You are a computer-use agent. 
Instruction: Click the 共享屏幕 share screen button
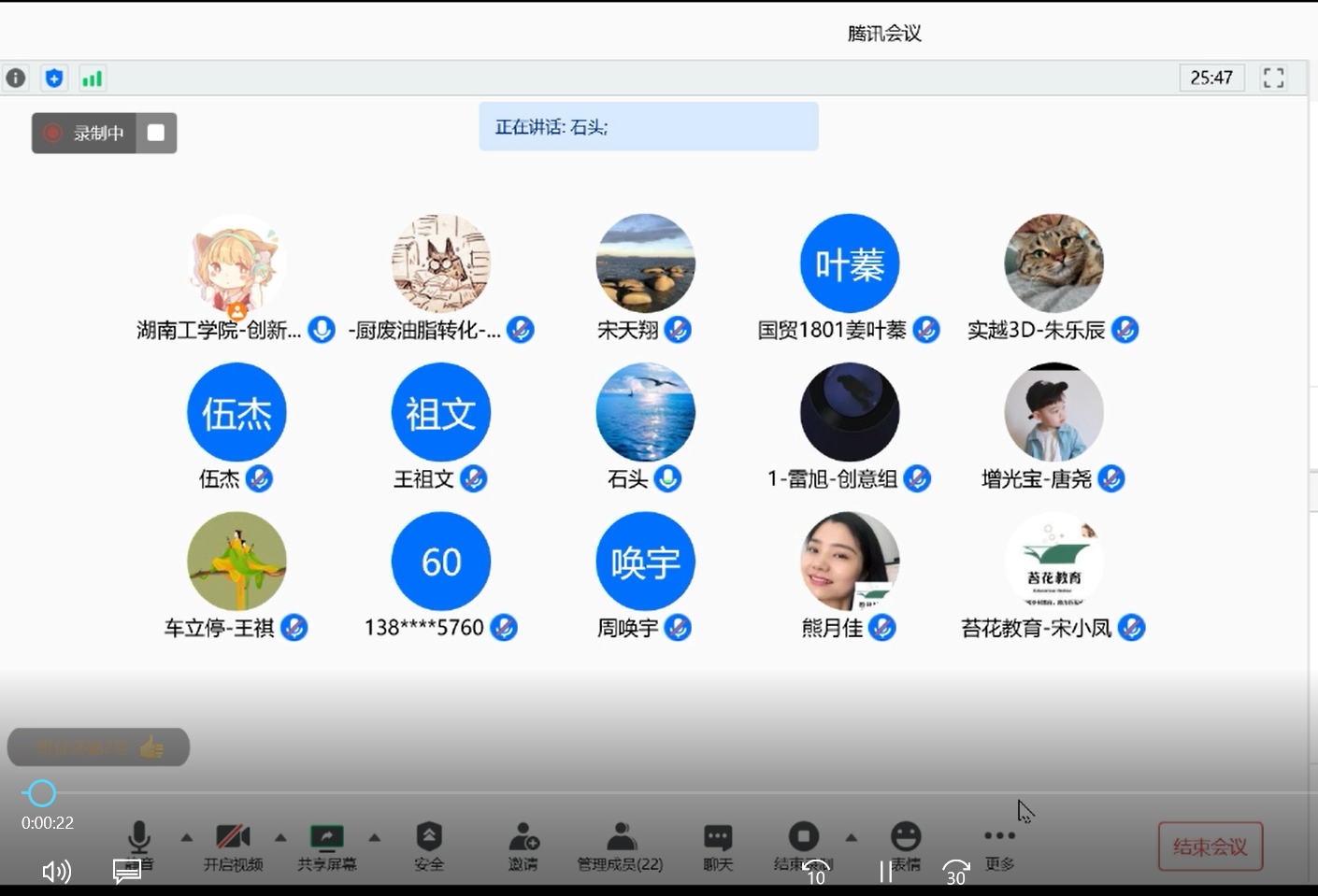coord(327,846)
